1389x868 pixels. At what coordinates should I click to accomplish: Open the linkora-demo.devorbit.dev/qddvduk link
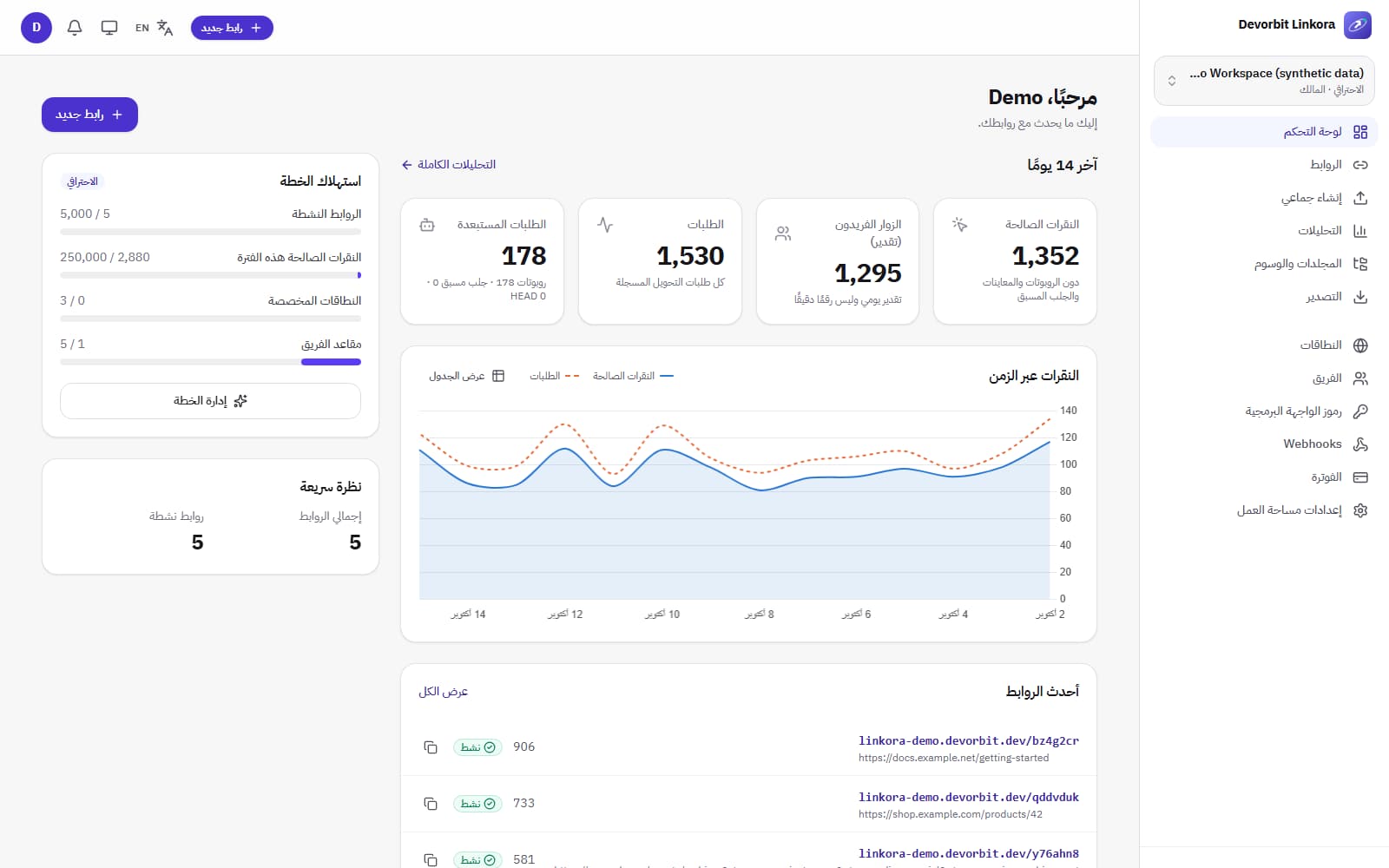tap(969, 798)
